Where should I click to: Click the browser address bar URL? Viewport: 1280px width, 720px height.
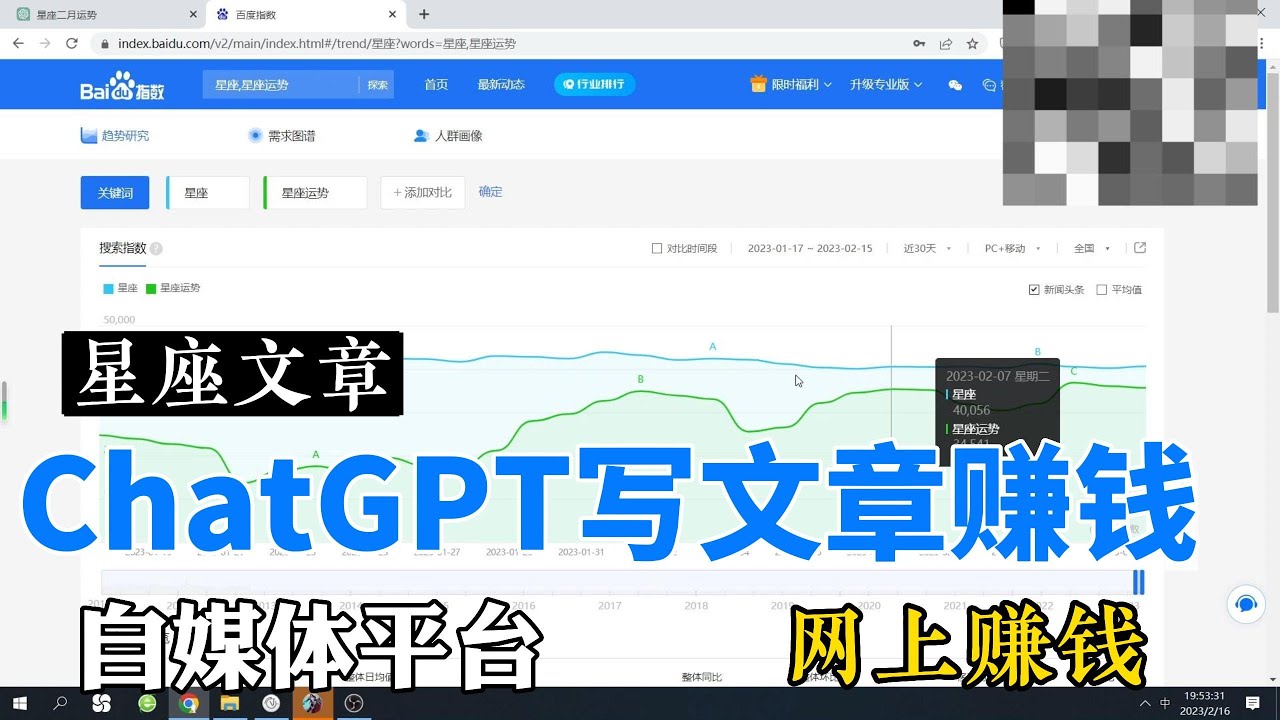click(317, 44)
